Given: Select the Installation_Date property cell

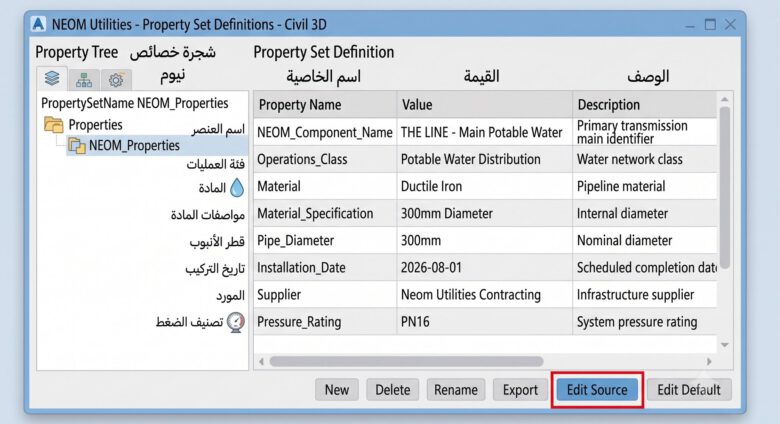Looking at the screenshot, I should pyautogui.click(x=325, y=267).
